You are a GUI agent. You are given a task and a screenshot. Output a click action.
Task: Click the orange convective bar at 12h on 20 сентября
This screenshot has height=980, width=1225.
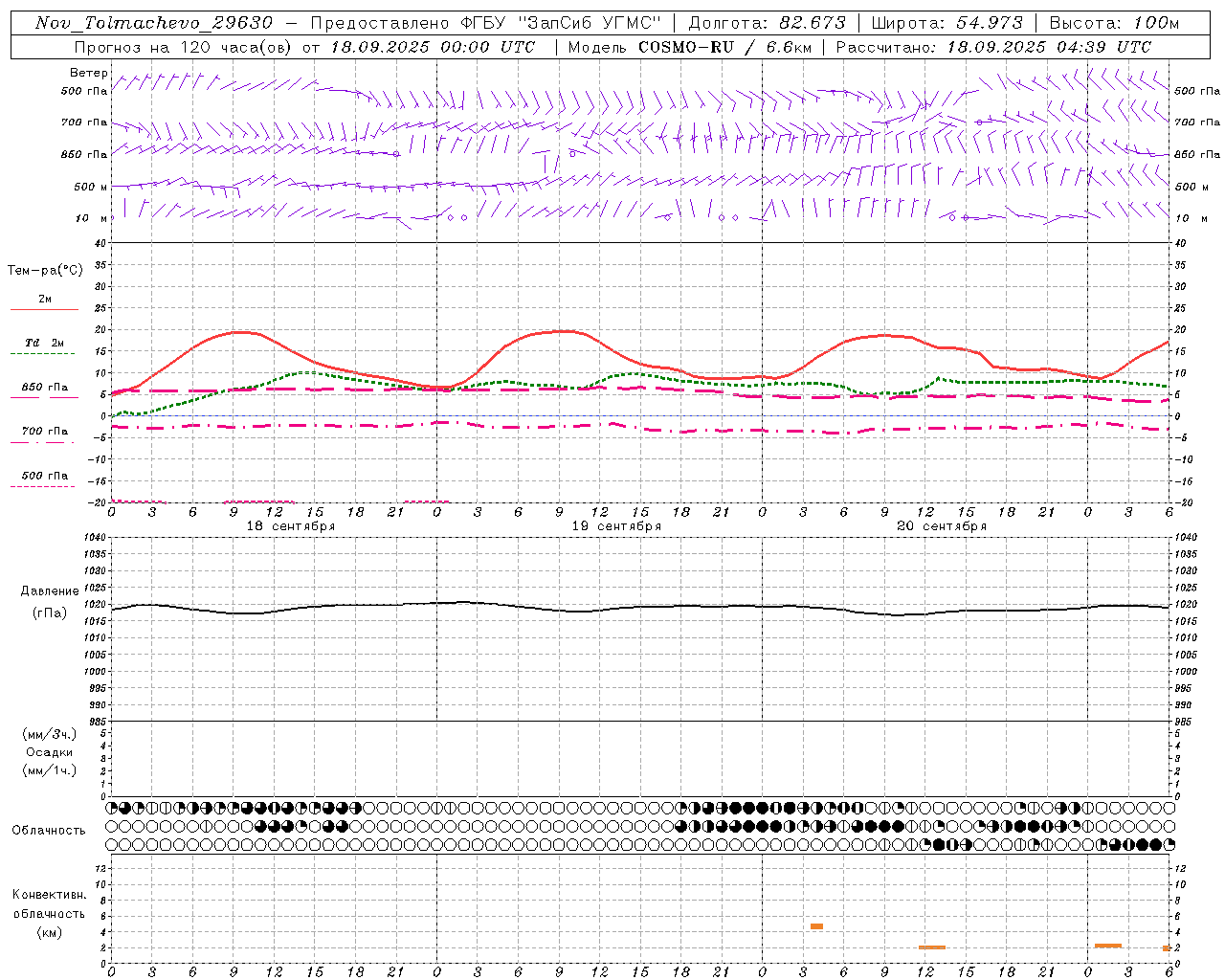tap(932, 947)
